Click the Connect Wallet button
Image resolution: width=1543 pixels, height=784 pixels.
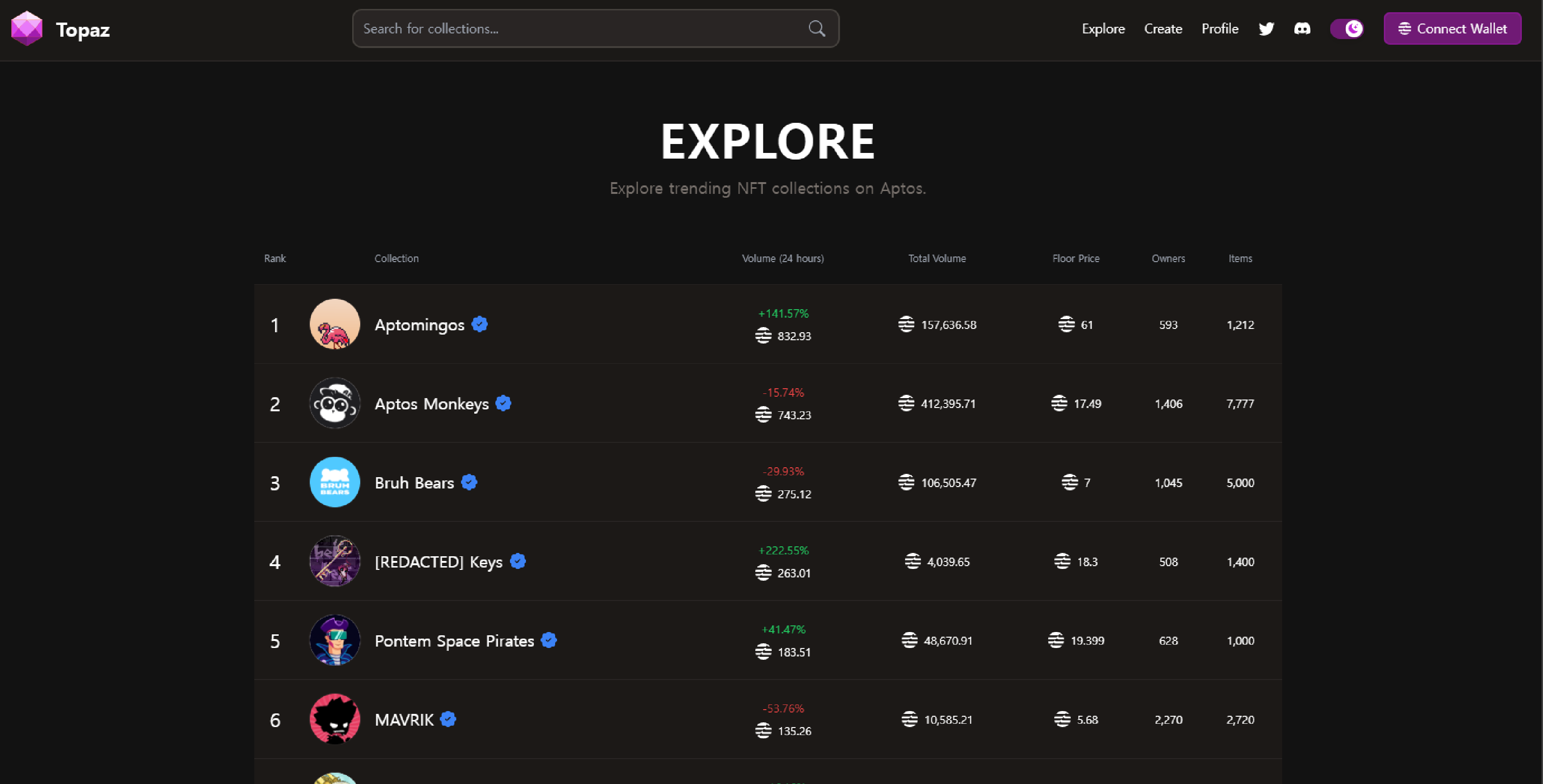(1452, 29)
